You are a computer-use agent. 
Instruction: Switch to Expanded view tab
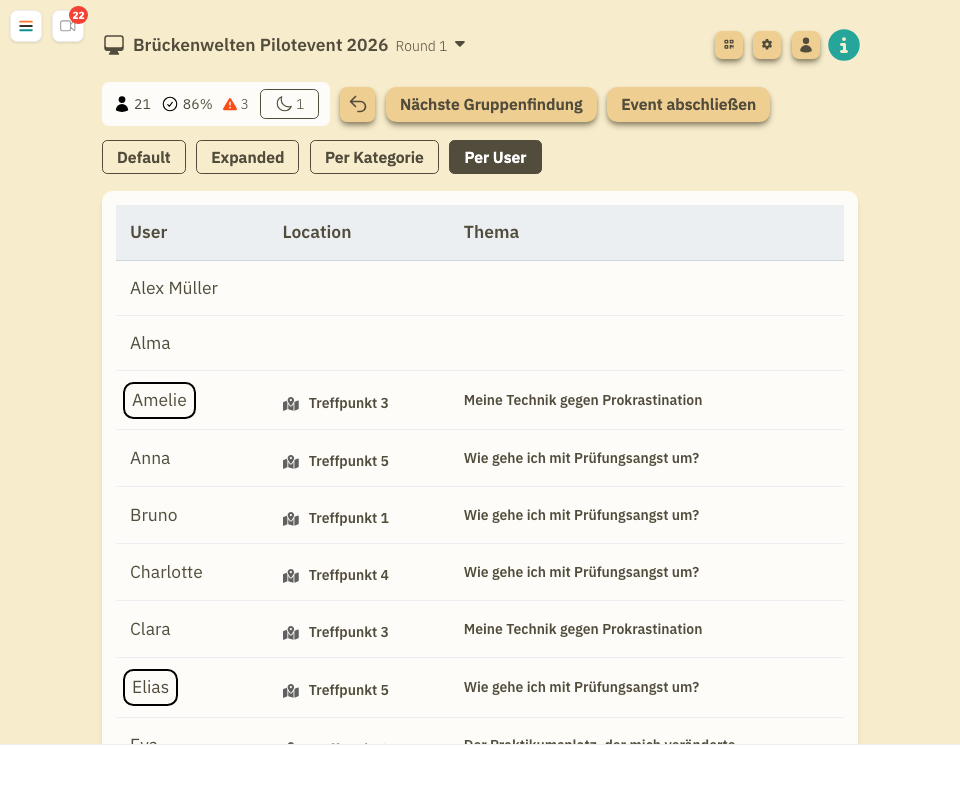[247, 157]
